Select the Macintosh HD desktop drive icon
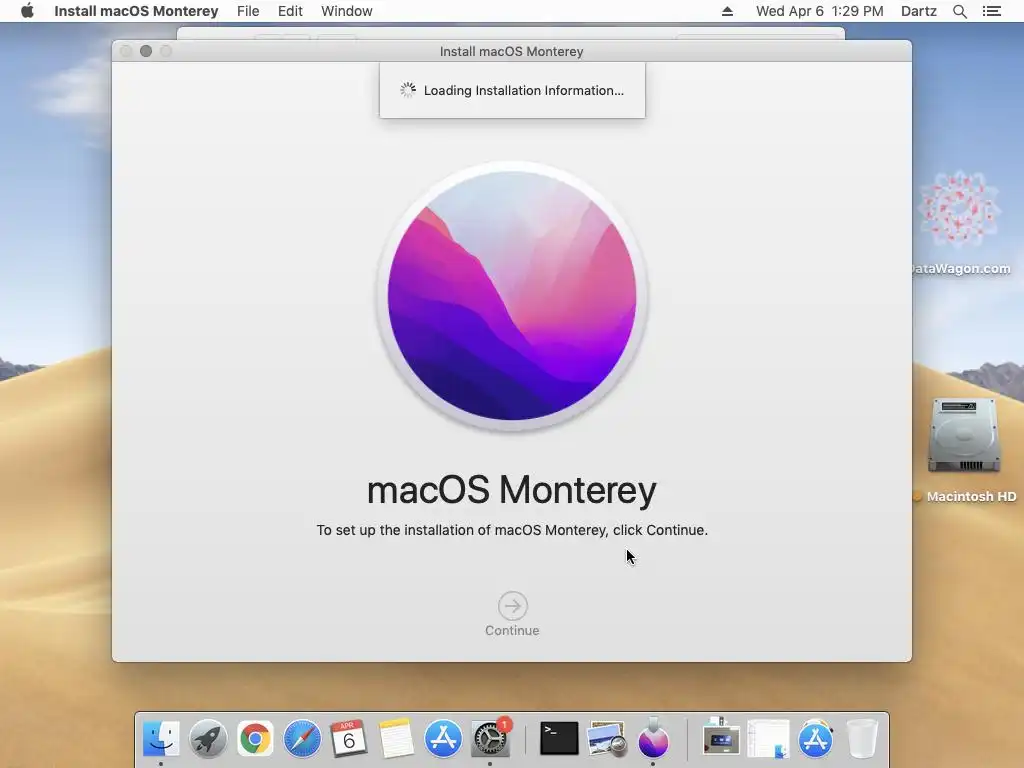This screenshot has height=768, width=1024. [x=965, y=434]
